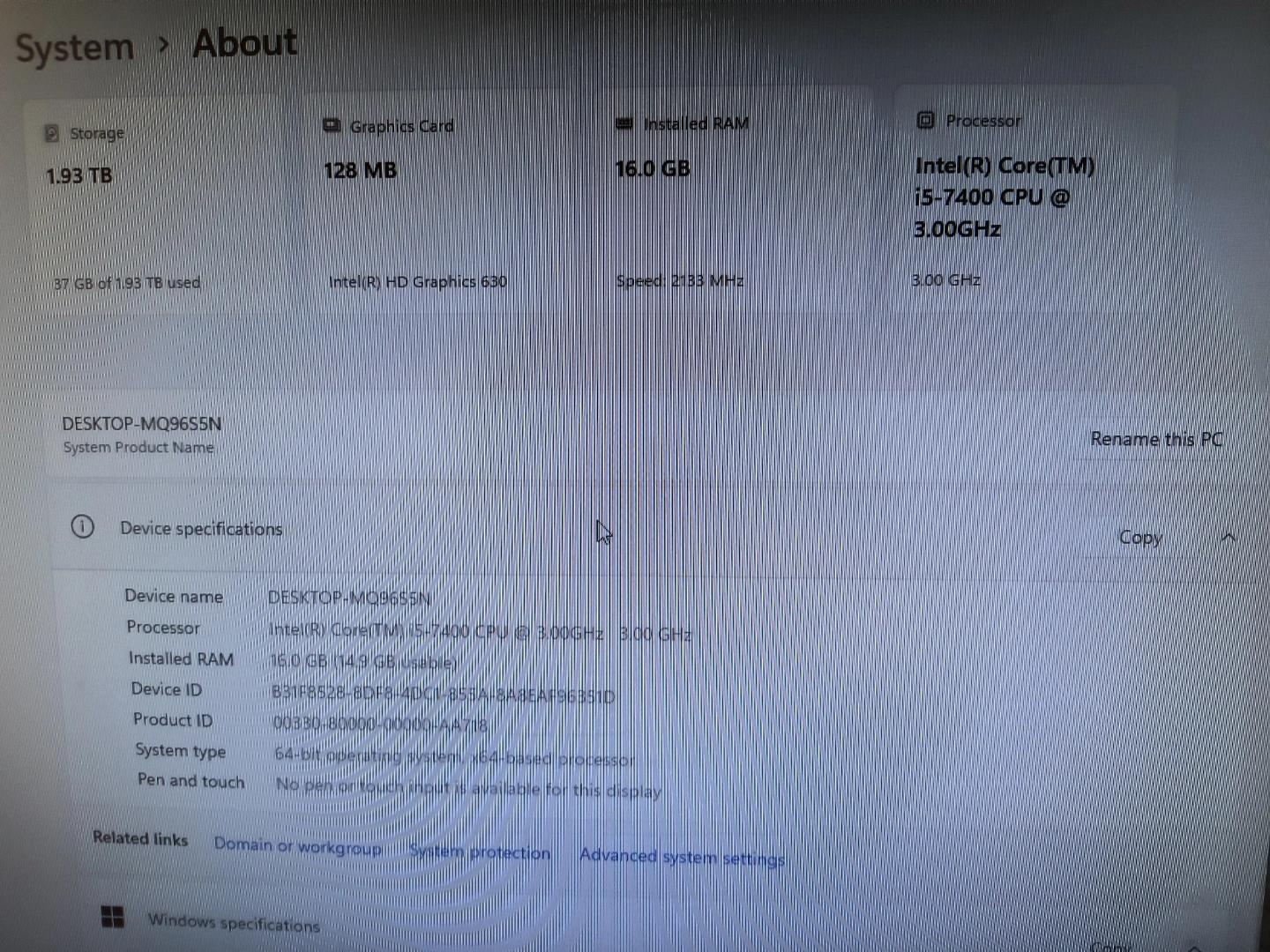This screenshot has height=952, width=1270.
Task: Click the Windows logo beside Windows specifications
Action: [x=113, y=917]
